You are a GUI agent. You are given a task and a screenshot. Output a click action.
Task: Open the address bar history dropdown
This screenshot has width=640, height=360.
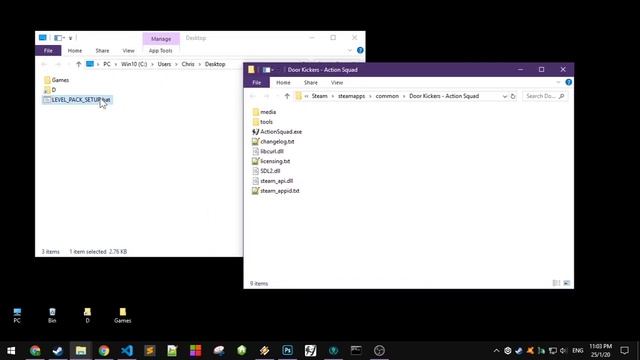[504, 96]
